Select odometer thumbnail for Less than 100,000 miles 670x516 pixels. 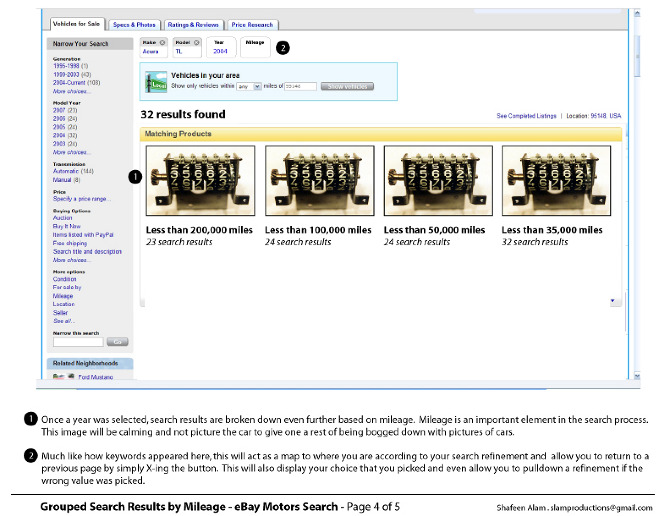320,180
